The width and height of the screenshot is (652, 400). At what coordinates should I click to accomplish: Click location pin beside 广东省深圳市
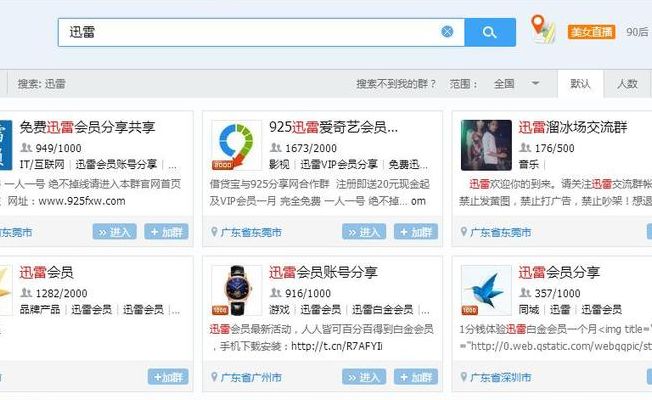(x=464, y=377)
